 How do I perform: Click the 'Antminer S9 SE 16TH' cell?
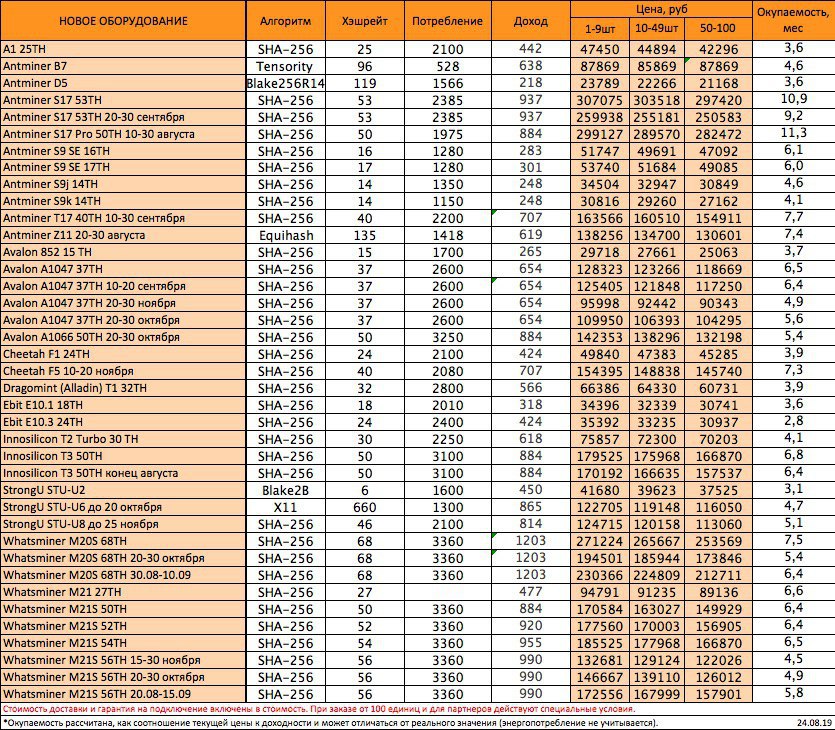pos(123,151)
